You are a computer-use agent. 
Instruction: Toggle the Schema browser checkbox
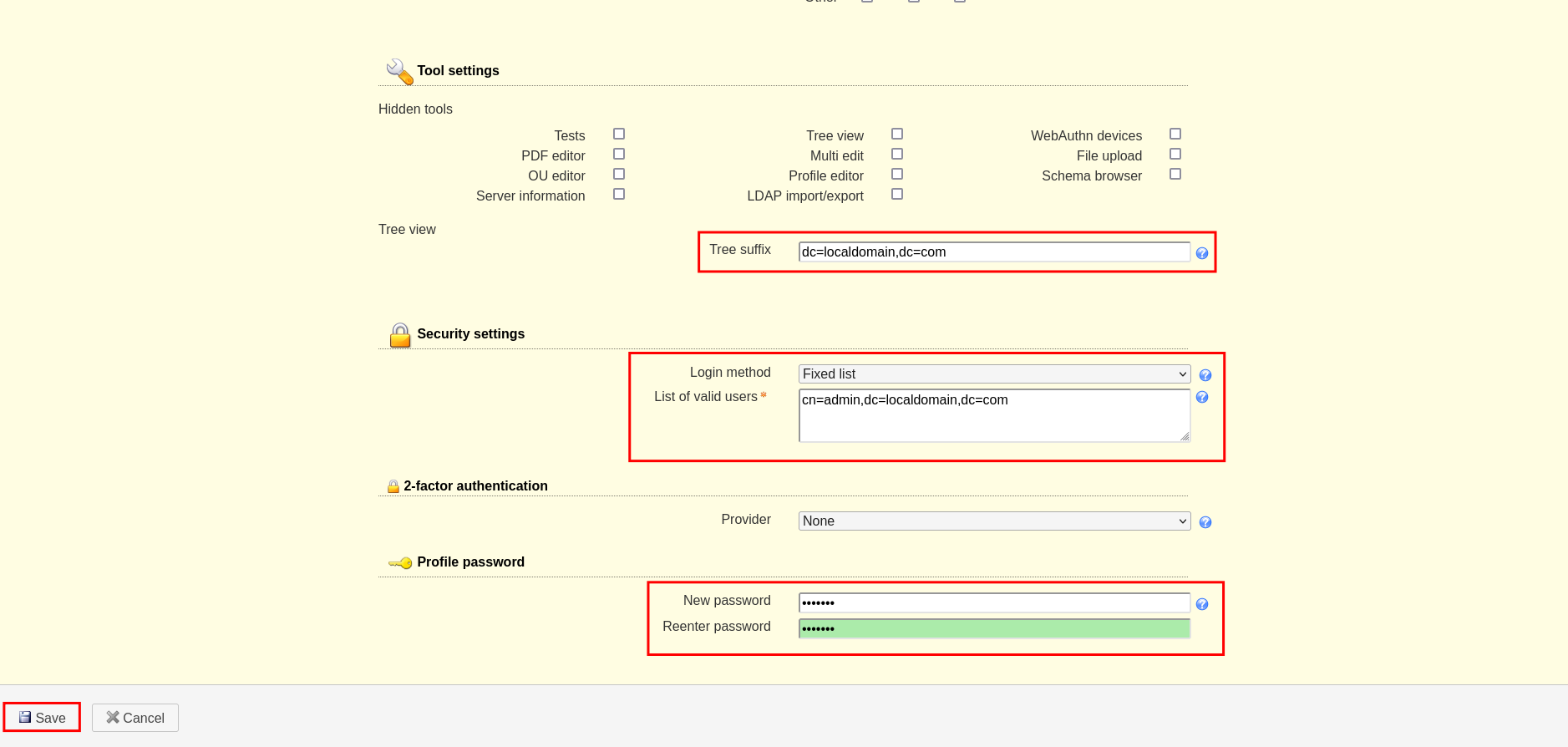point(1175,174)
